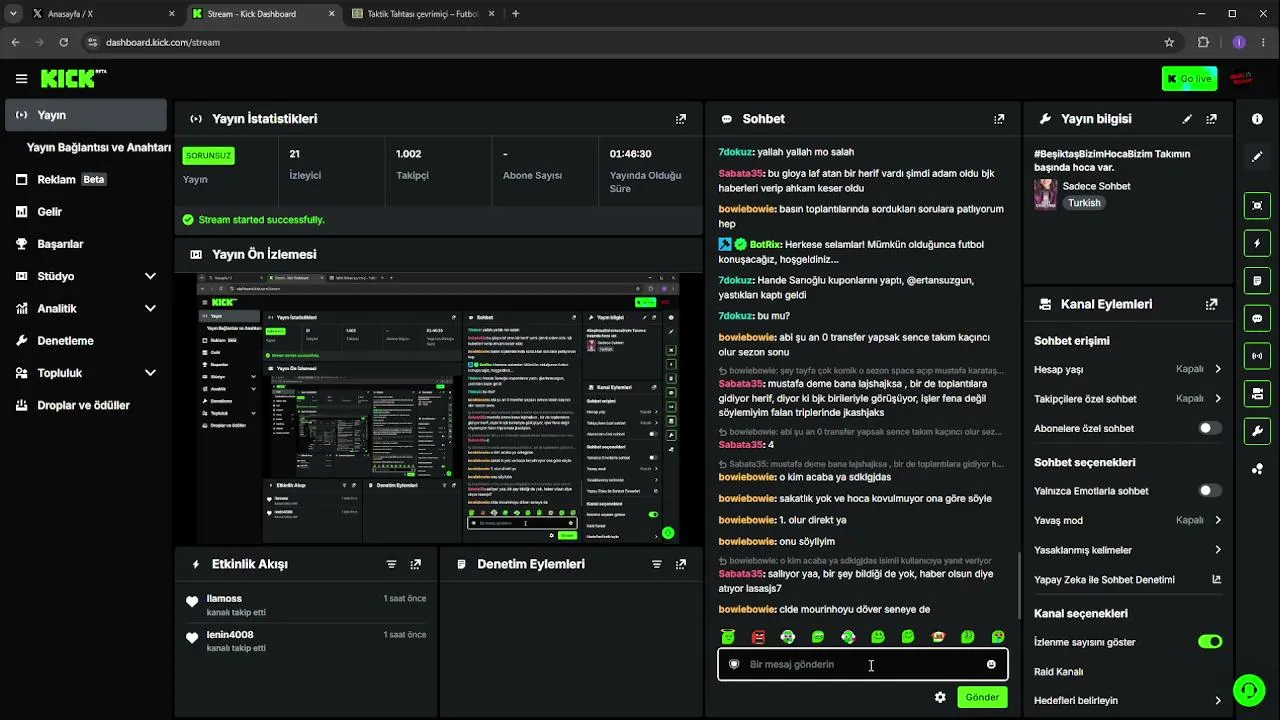Expand the Topluluk sidebar section
Screen dimensions: 1280x720
150,373
